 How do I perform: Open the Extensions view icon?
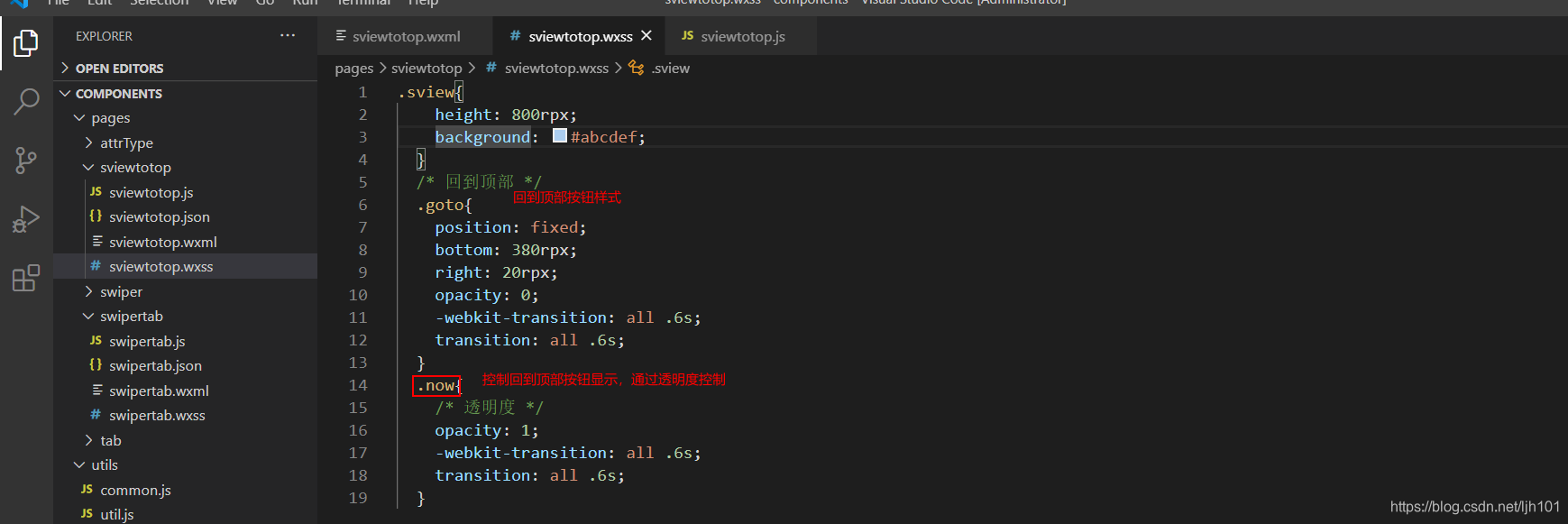click(x=26, y=278)
